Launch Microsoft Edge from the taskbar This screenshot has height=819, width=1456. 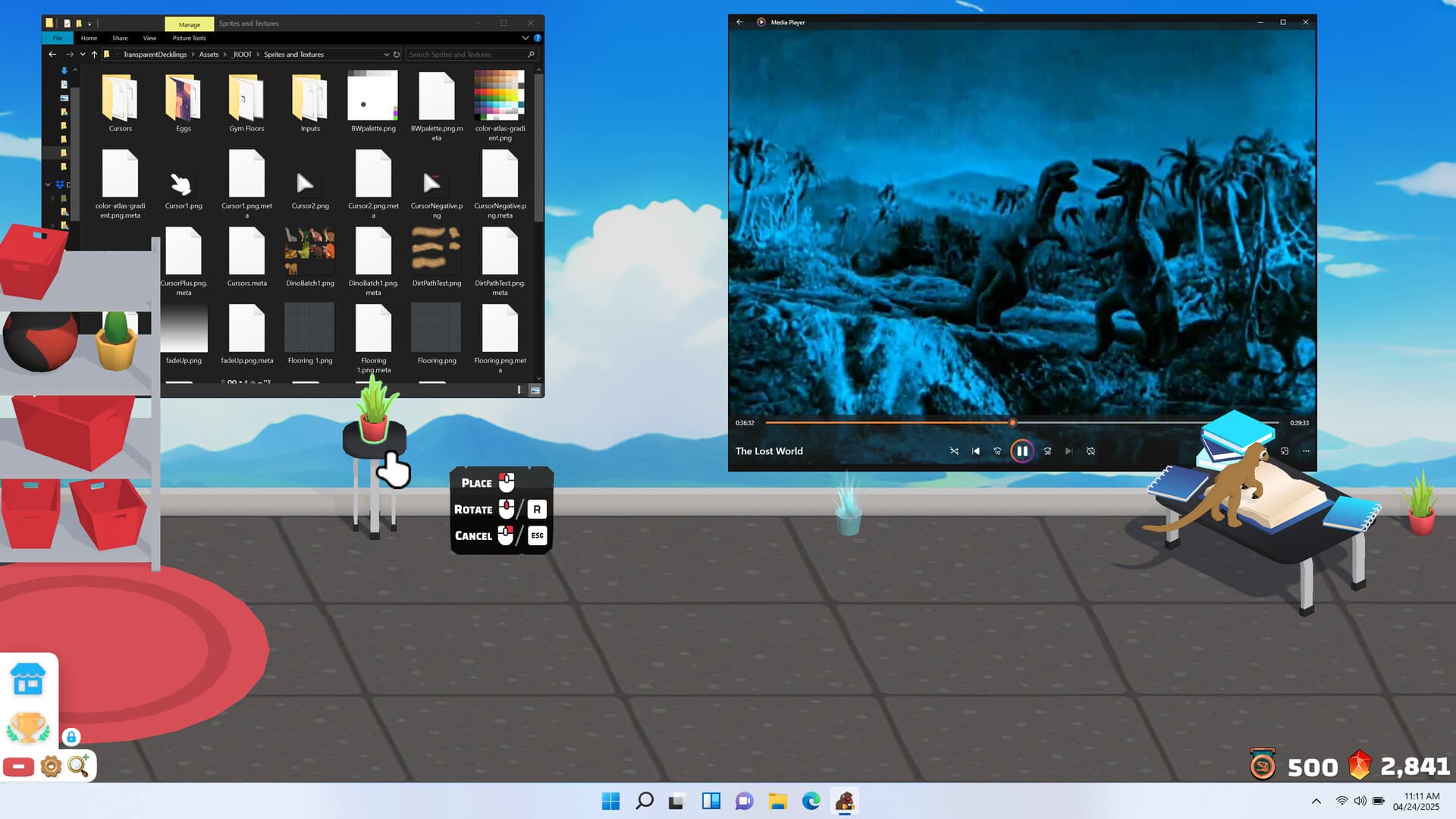coord(811,801)
